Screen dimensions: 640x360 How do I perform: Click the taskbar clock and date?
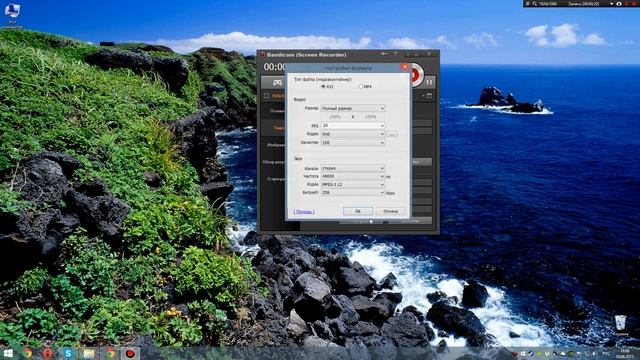click(625, 353)
